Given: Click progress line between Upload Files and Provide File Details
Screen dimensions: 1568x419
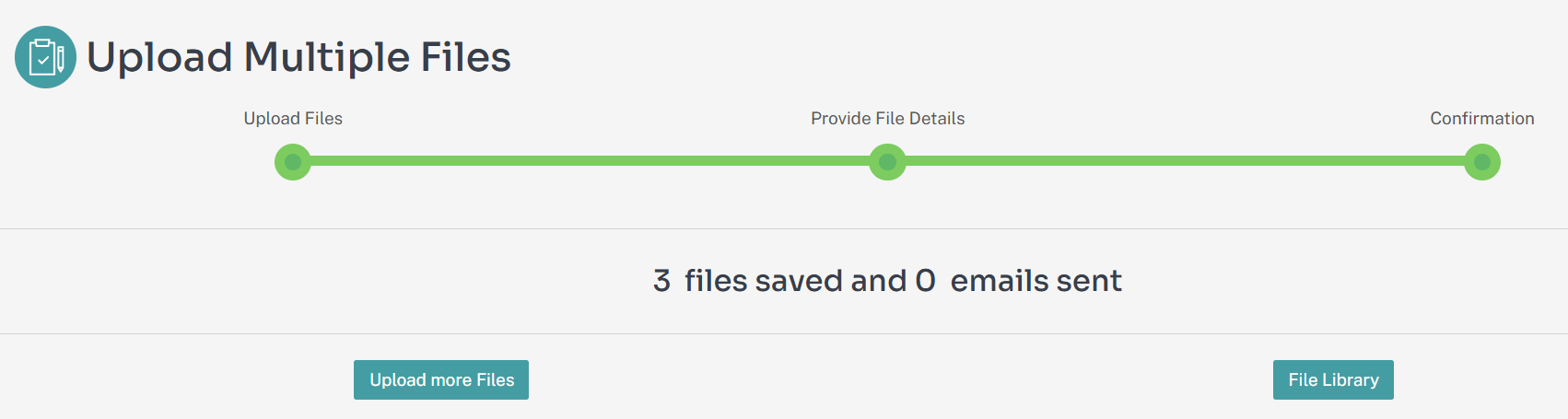Looking at the screenshot, I should coord(590,161).
